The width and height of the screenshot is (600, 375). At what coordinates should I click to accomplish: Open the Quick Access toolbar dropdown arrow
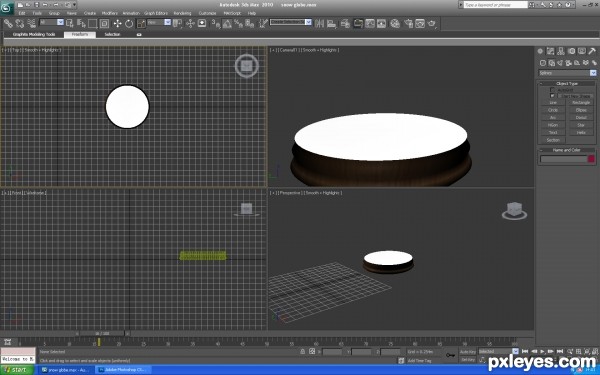(x=74, y=5)
